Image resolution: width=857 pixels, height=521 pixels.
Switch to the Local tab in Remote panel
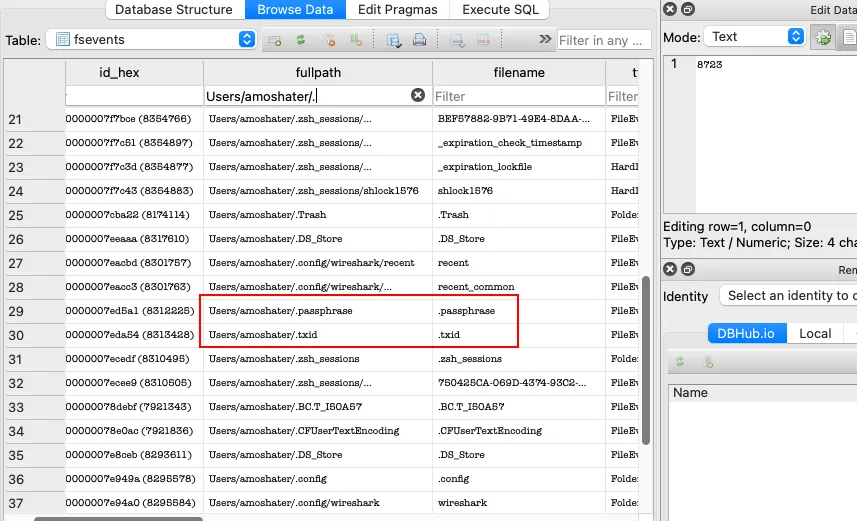pyautogui.click(x=815, y=333)
